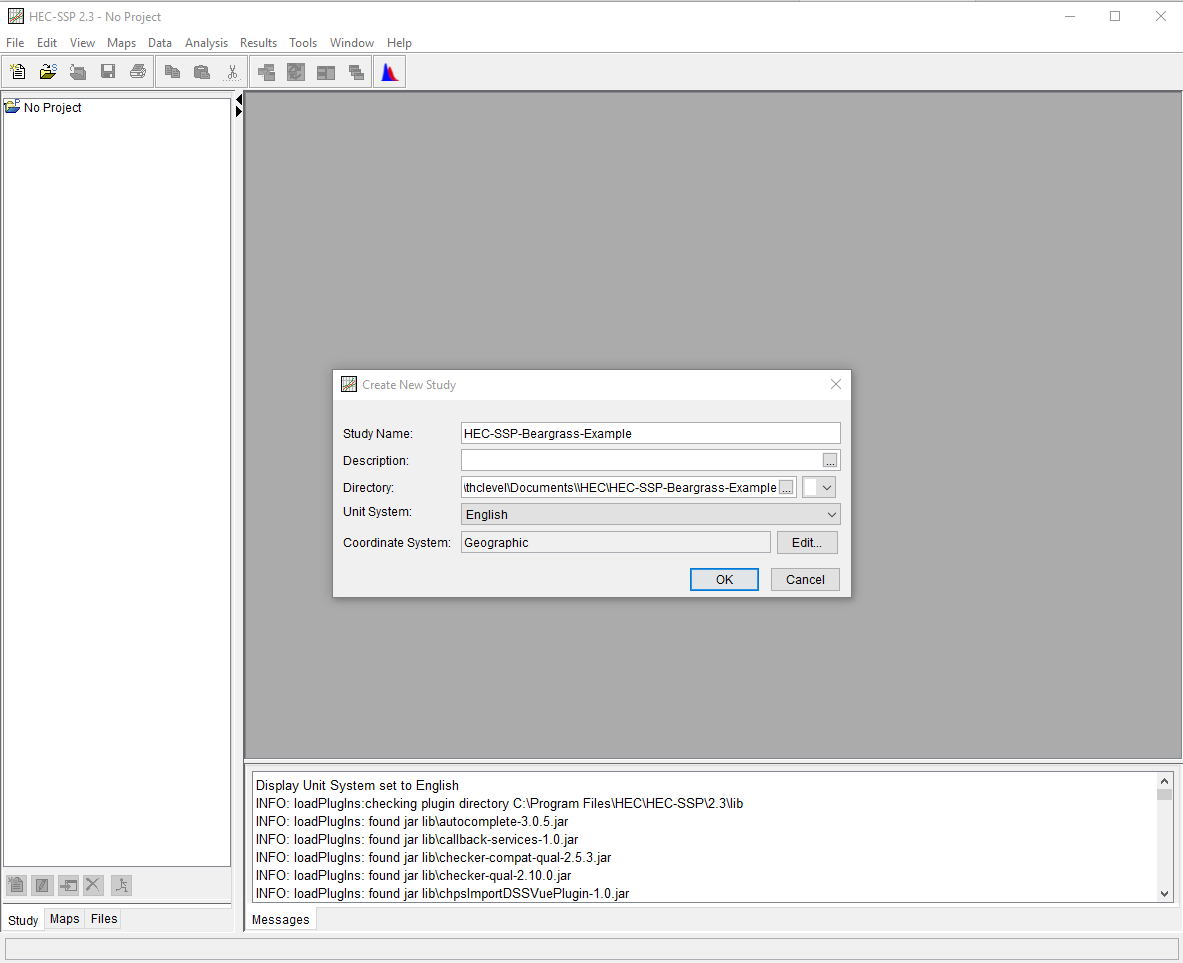Select No Project in the study tree
Screen dimensions: 1183x963
coord(52,108)
